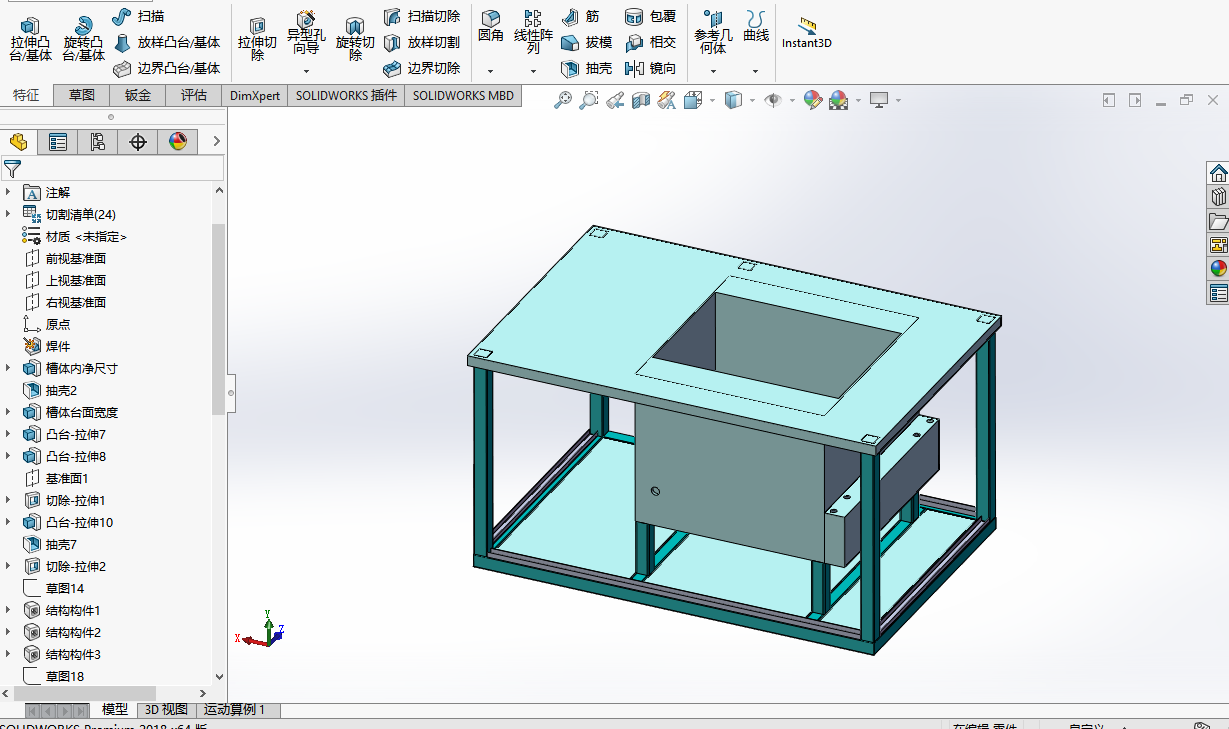This screenshot has width=1229, height=729.
Task: Click the Edit Appearance color ball icon
Action: (x=812, y=100)
